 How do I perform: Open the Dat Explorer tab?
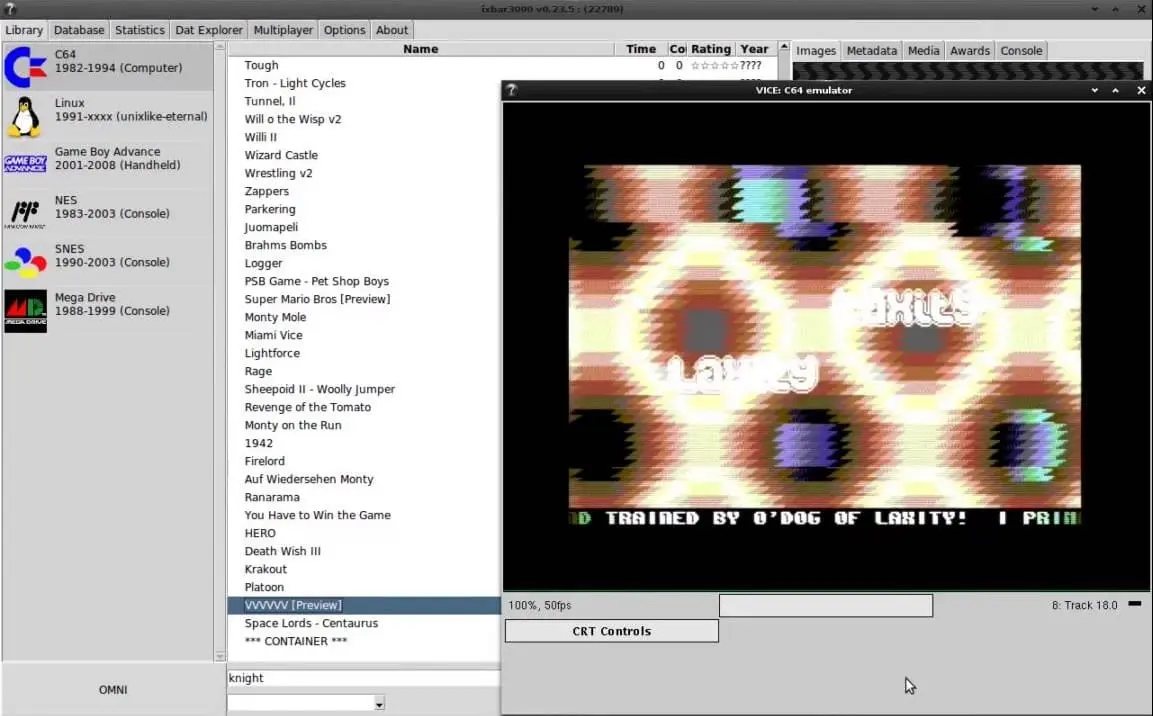point(209,30)
